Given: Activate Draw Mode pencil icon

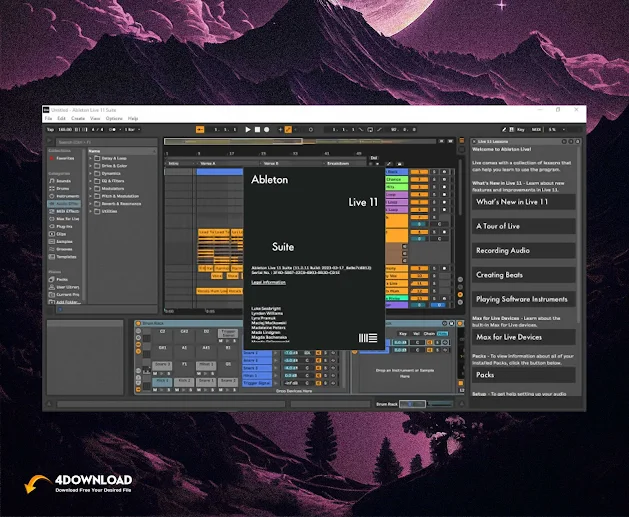Looking at the screenshot, I should pos(504,130).
